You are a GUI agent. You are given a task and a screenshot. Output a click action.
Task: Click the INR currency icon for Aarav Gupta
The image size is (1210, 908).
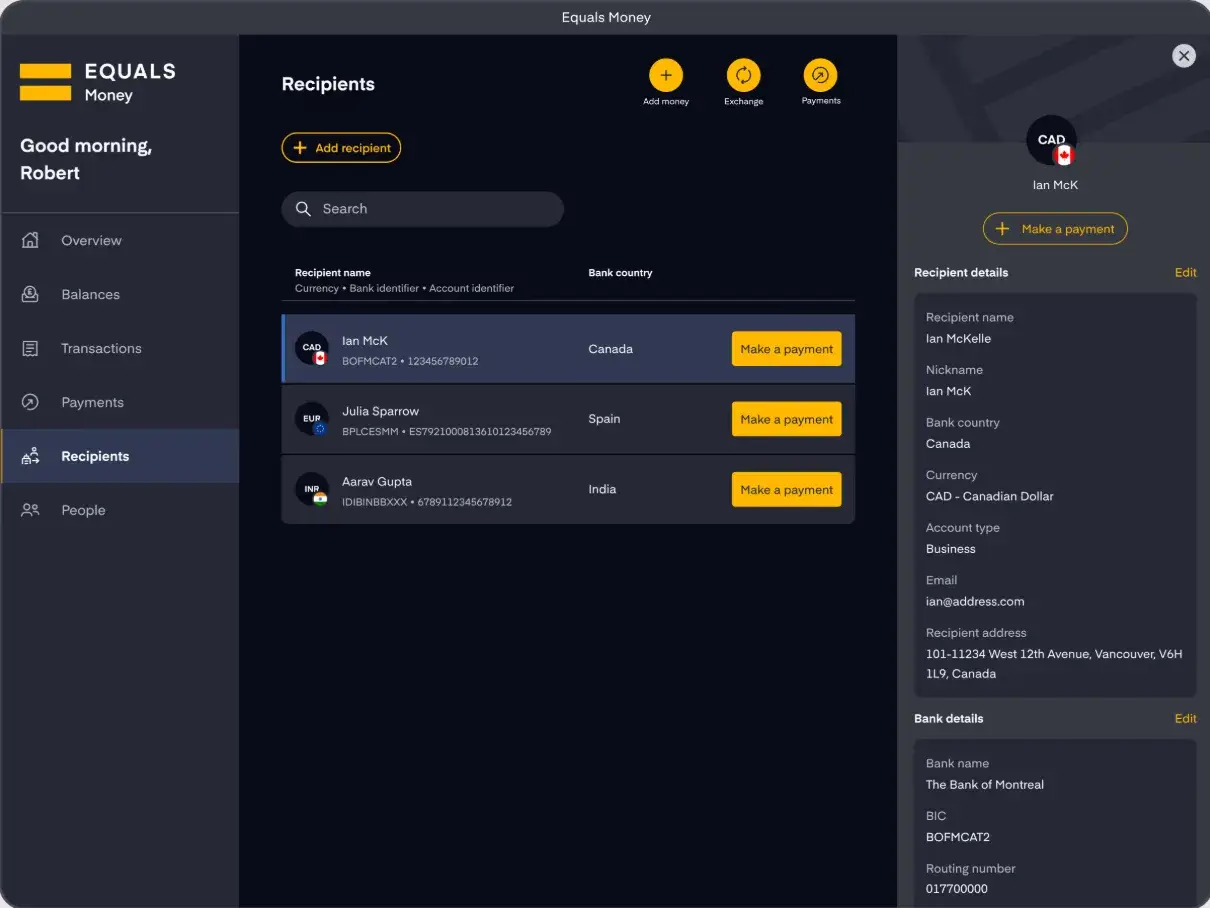(312, 489)
